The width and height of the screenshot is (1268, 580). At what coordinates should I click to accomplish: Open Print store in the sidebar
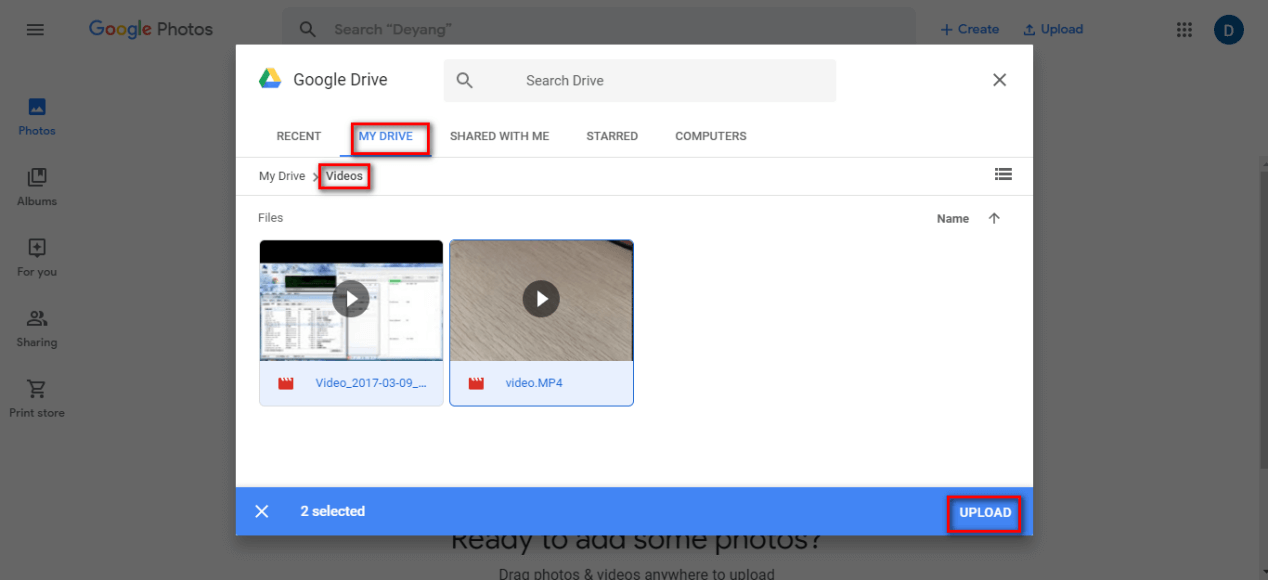(x=37, y=399)
